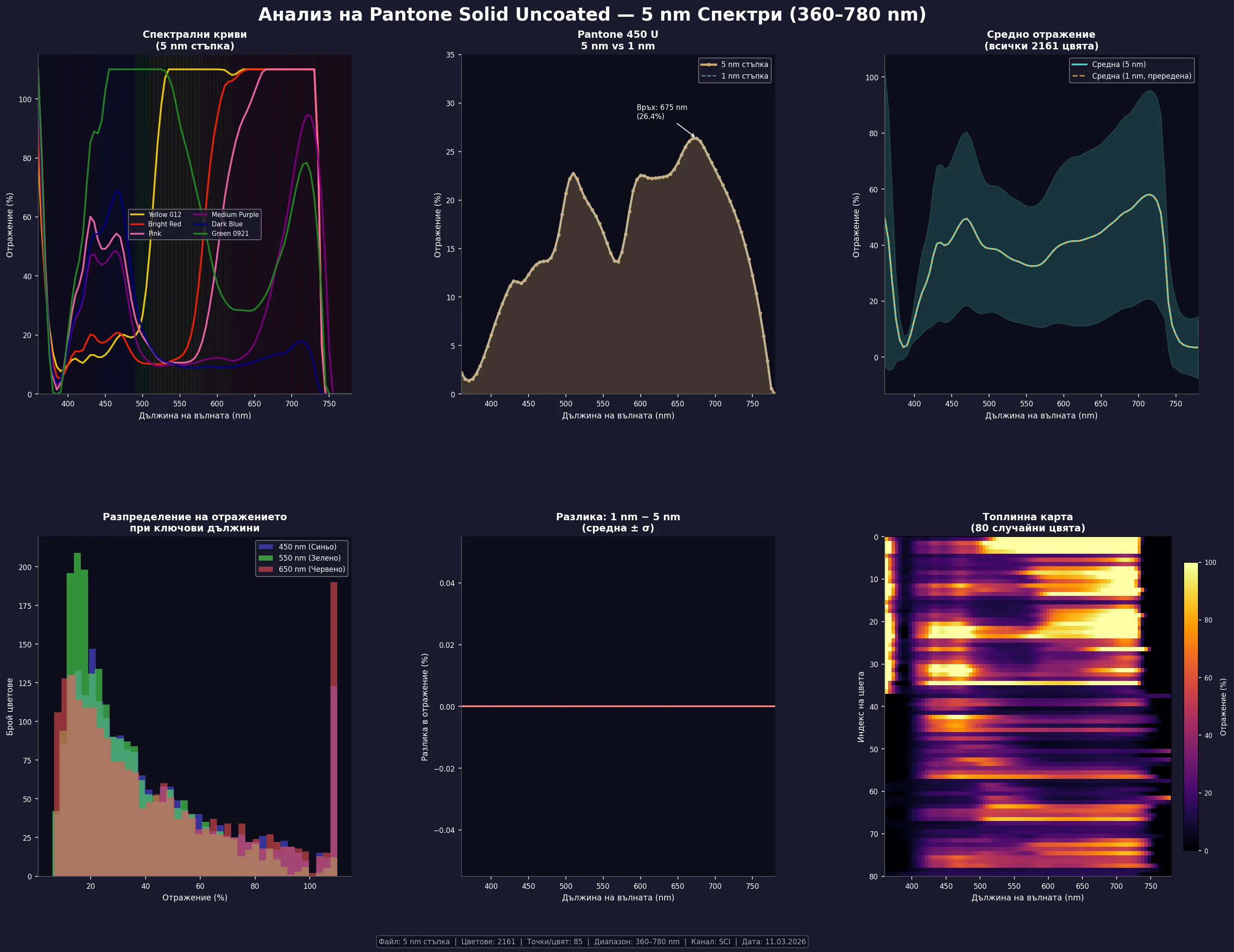Select "Цветове: 2161" in the footer
Screen dimensions: 1234x952
488,941
